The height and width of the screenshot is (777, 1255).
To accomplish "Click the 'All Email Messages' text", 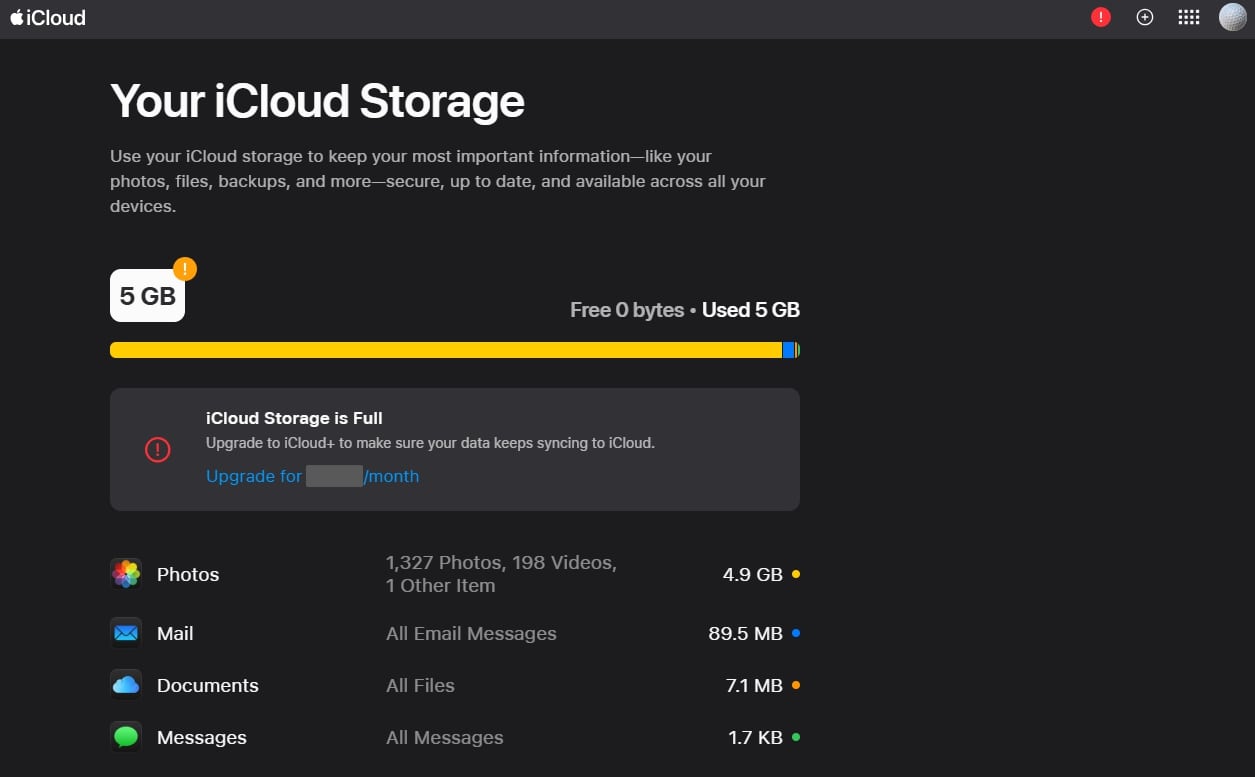I will 471,633.
